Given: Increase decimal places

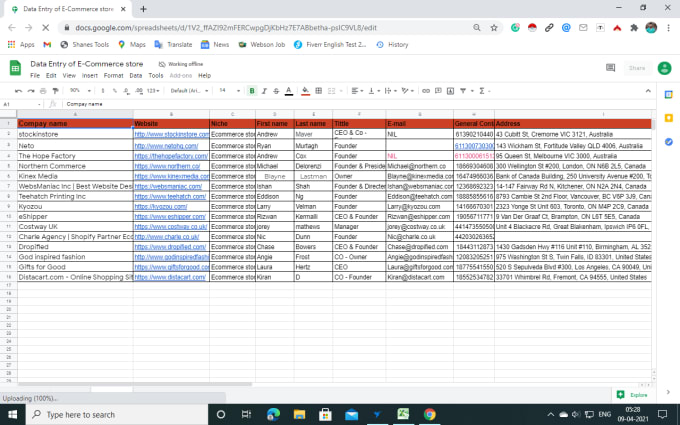Looking at the screenshot, I should click(139, 91).
